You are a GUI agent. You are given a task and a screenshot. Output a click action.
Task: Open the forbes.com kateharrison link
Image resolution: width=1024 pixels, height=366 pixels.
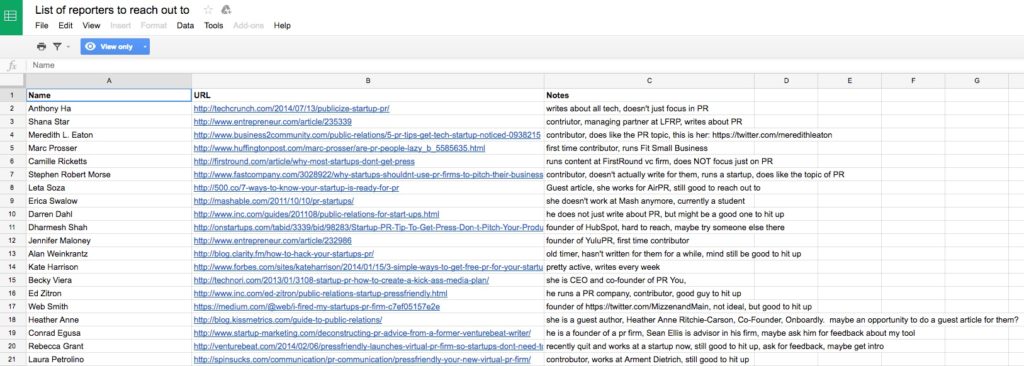coord(368,267)
